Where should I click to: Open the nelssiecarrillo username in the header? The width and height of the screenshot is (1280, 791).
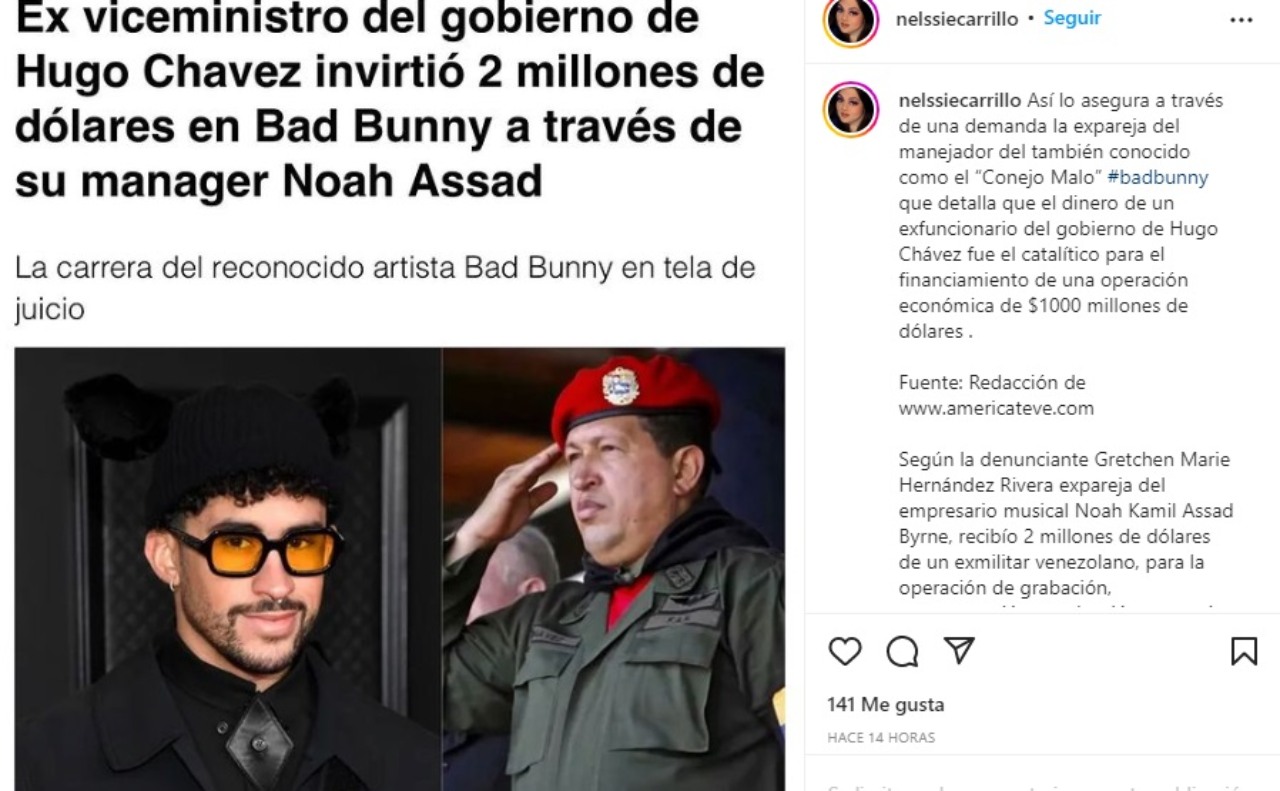(x=959, y=19)
